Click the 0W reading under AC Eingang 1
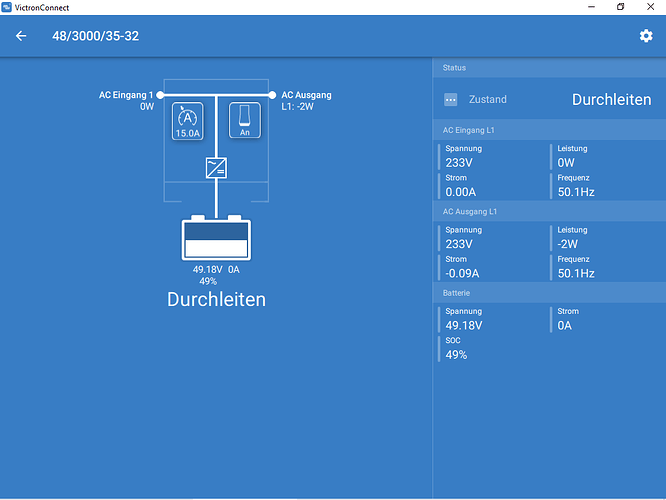The width and height of the screenshot is (666, 500). coord(147,107)
